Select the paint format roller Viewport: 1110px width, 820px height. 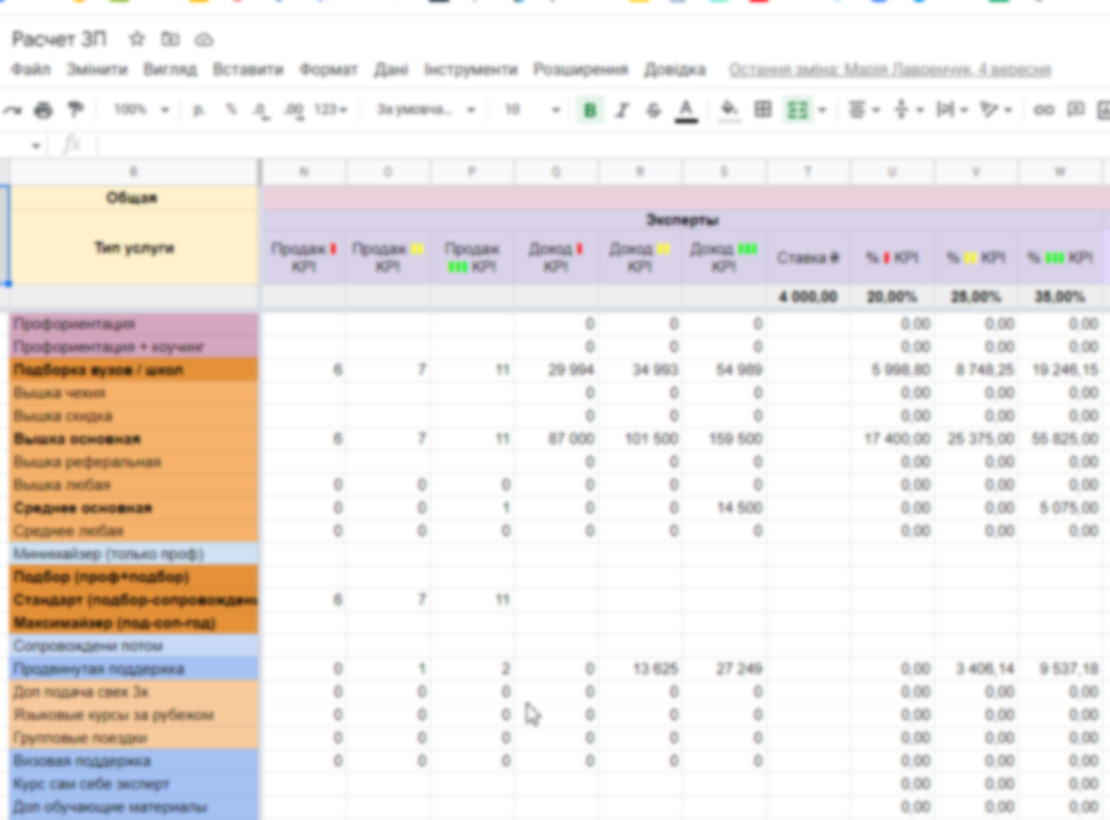[x=75, y=110]
